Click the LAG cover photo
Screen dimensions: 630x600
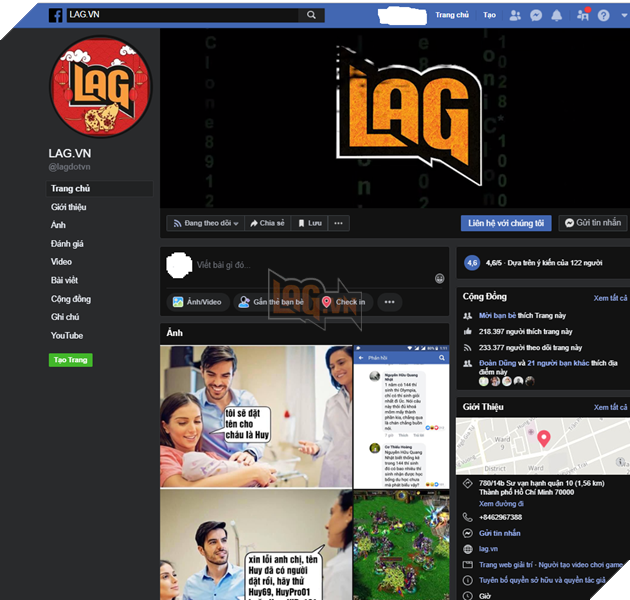(x=395, y=118)
